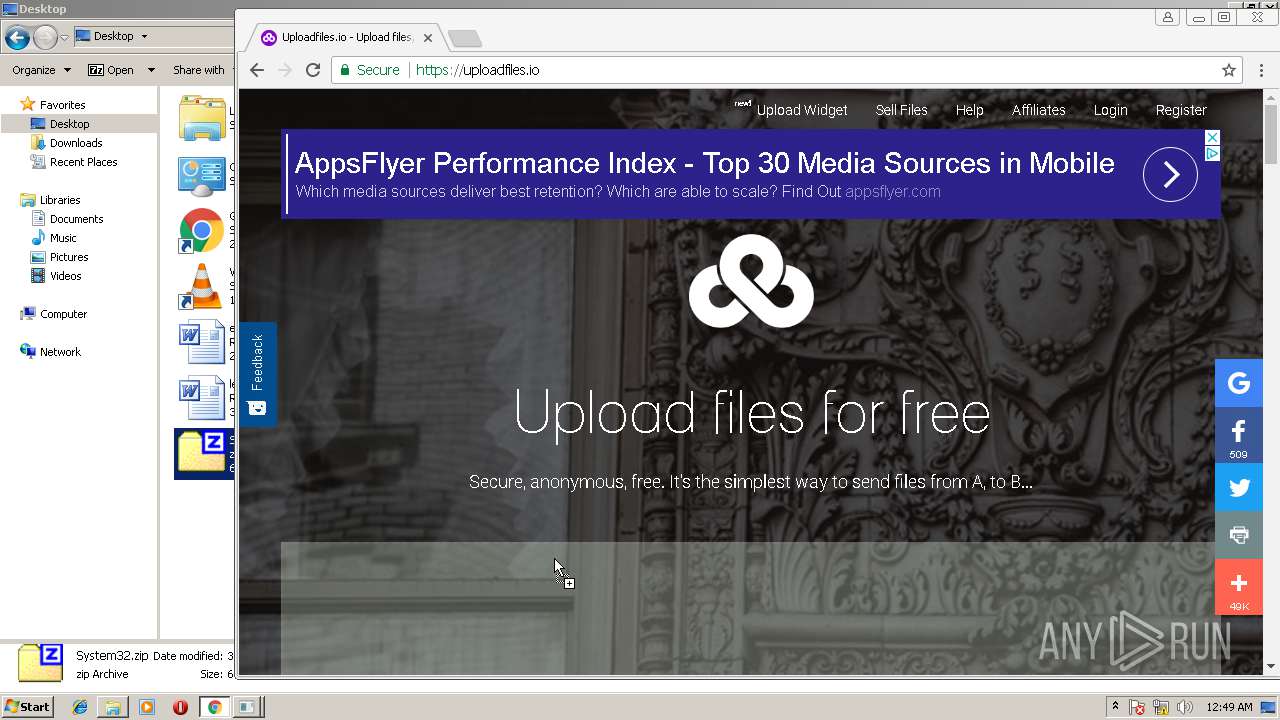Click Chrome forward arrow button

point(285,70)
